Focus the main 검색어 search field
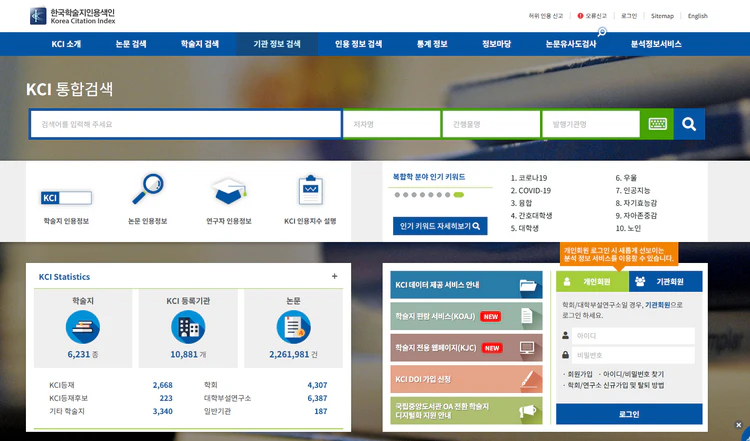The width and height of the screenshot is (750, 441). [x=186, y=124]
